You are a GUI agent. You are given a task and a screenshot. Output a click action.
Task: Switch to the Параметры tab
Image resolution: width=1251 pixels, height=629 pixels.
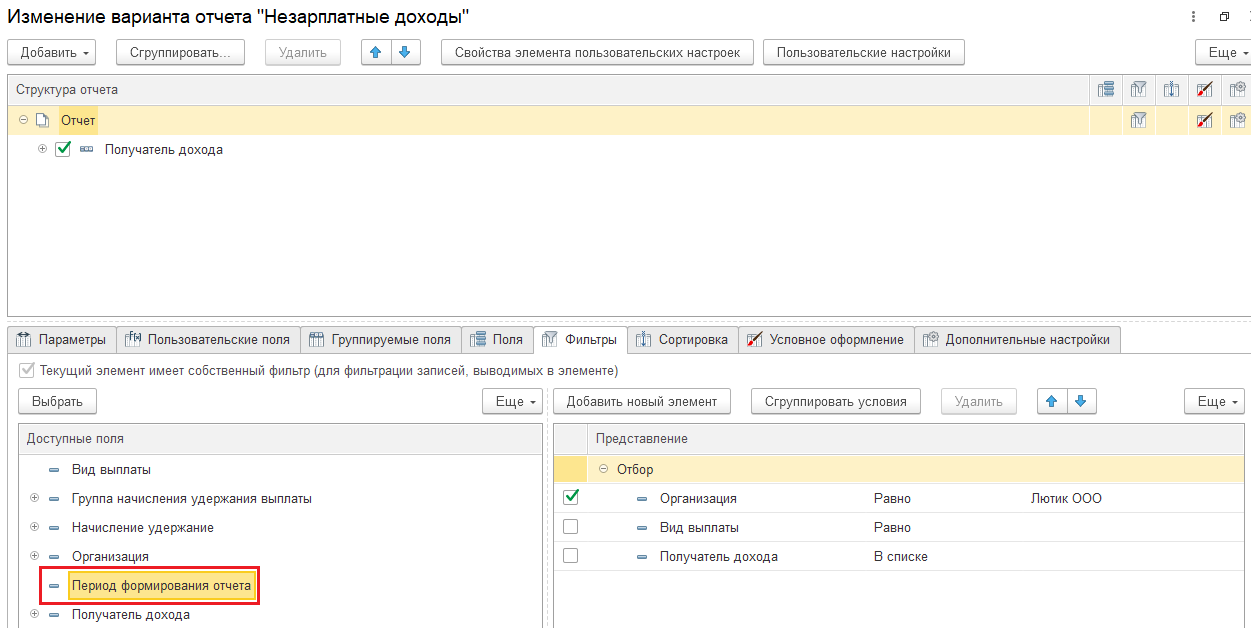coord(62,340)
